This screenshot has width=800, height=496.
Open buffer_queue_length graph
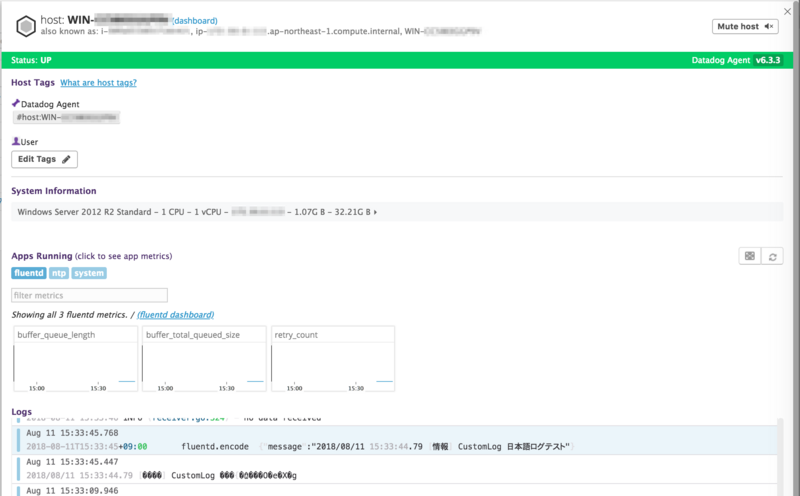click(x=76, y=359)
